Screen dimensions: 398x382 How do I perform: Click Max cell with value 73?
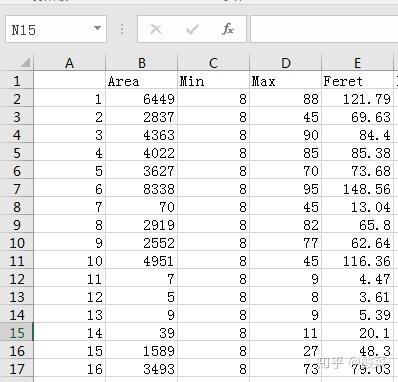[286, 369]
